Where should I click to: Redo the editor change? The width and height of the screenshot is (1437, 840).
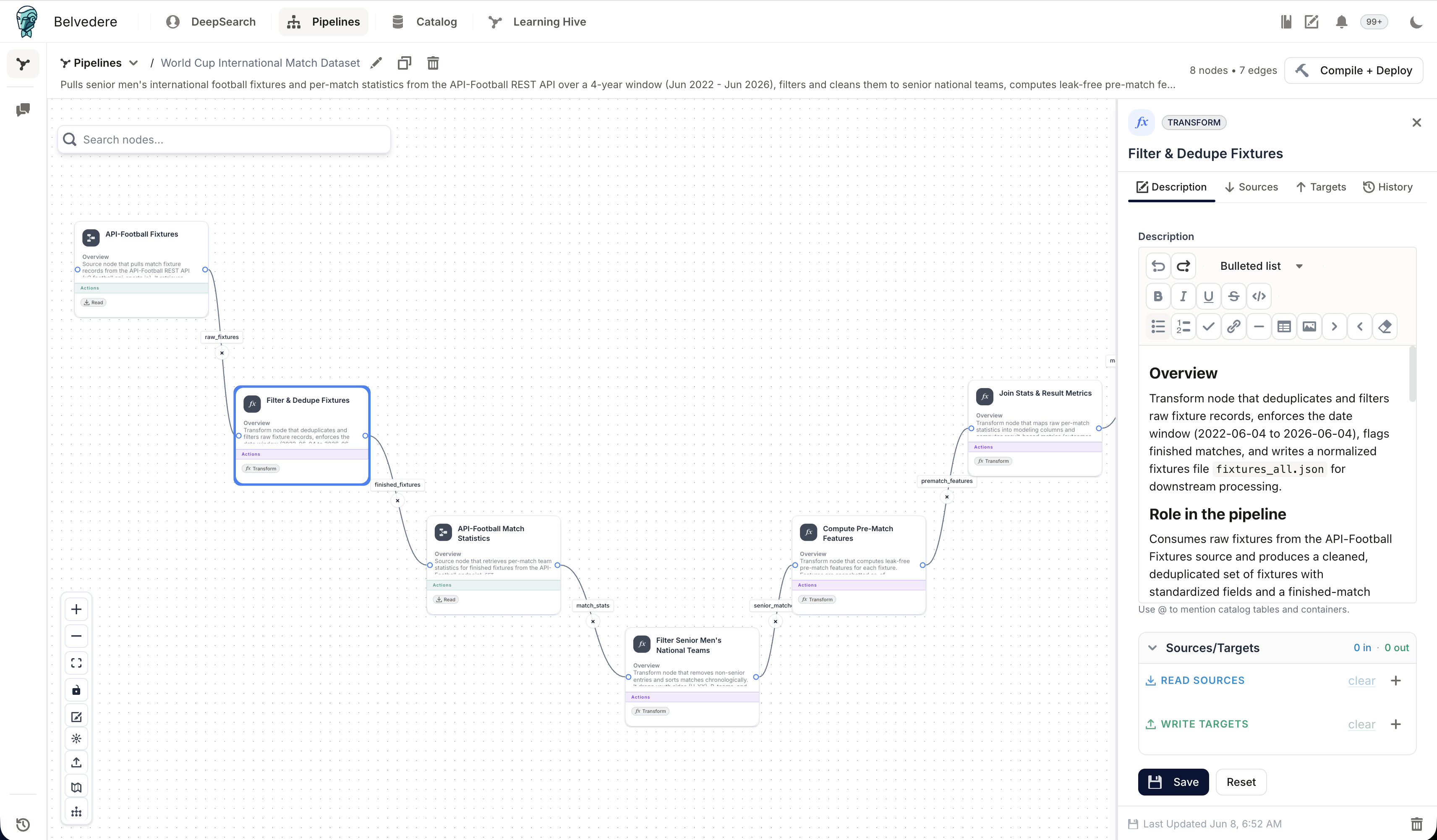[1183, 266]
